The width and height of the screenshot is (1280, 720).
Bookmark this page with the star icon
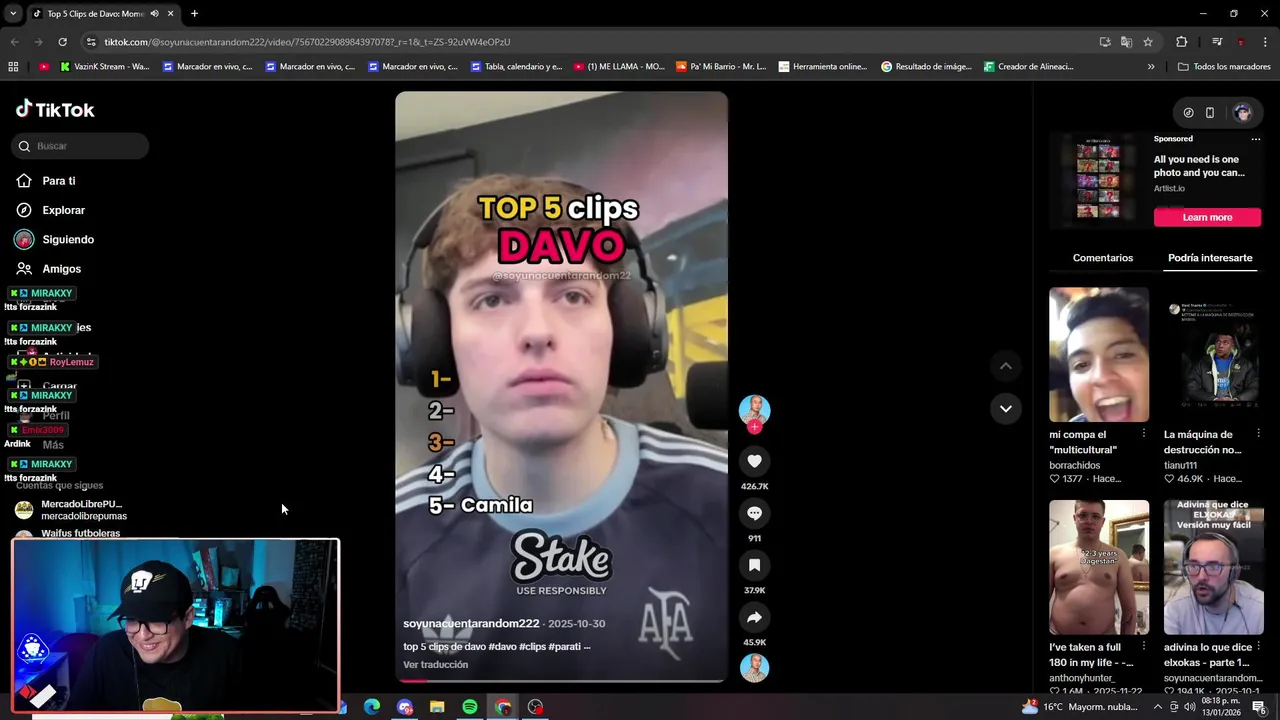[1148, 42]
